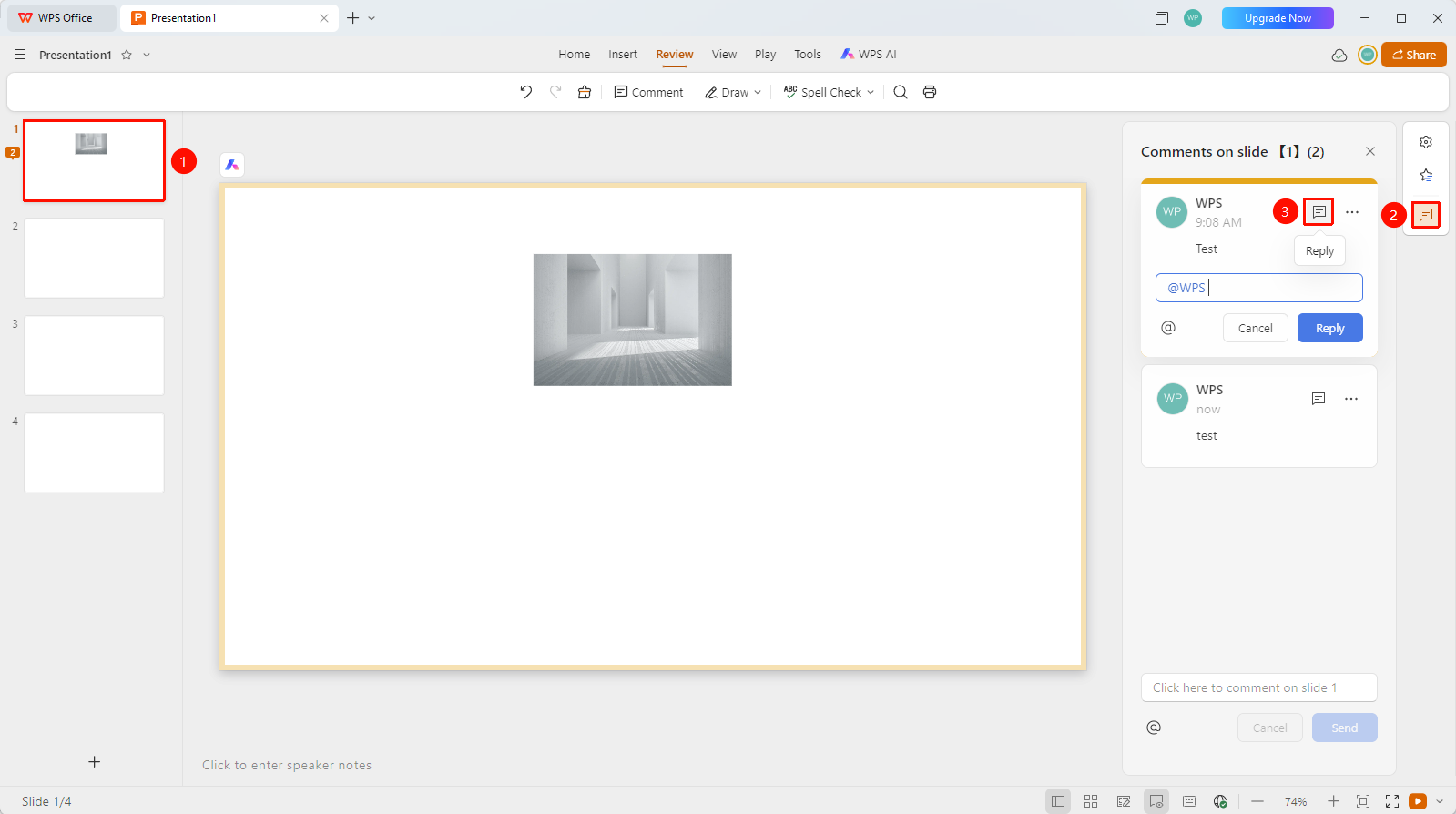Click the search magnifier icon

901,92
